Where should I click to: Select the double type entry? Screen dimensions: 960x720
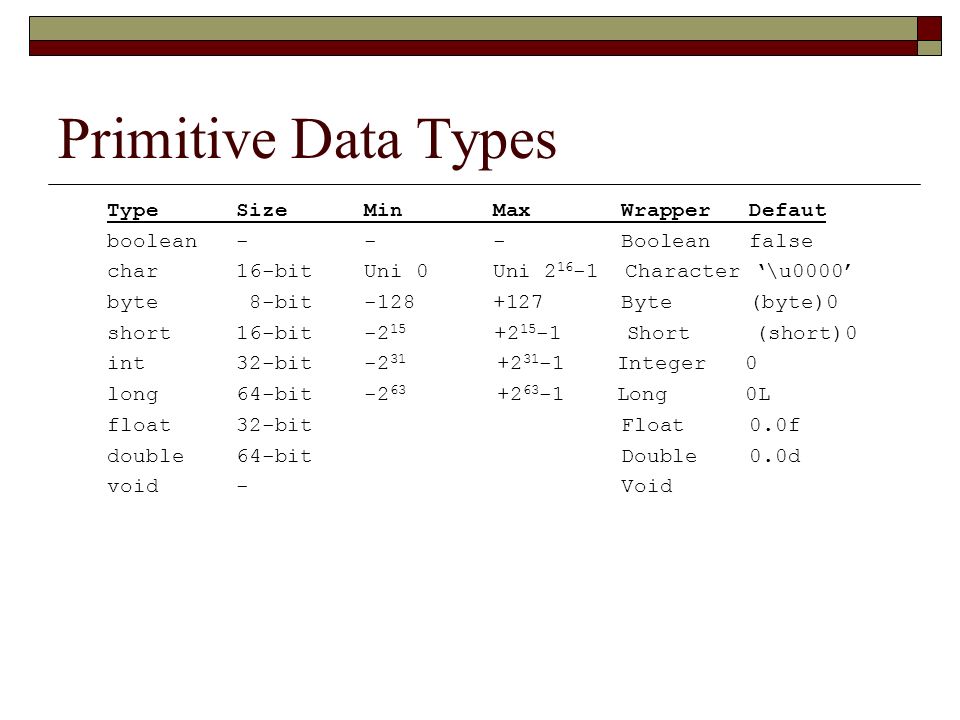[x=146, y=456]
